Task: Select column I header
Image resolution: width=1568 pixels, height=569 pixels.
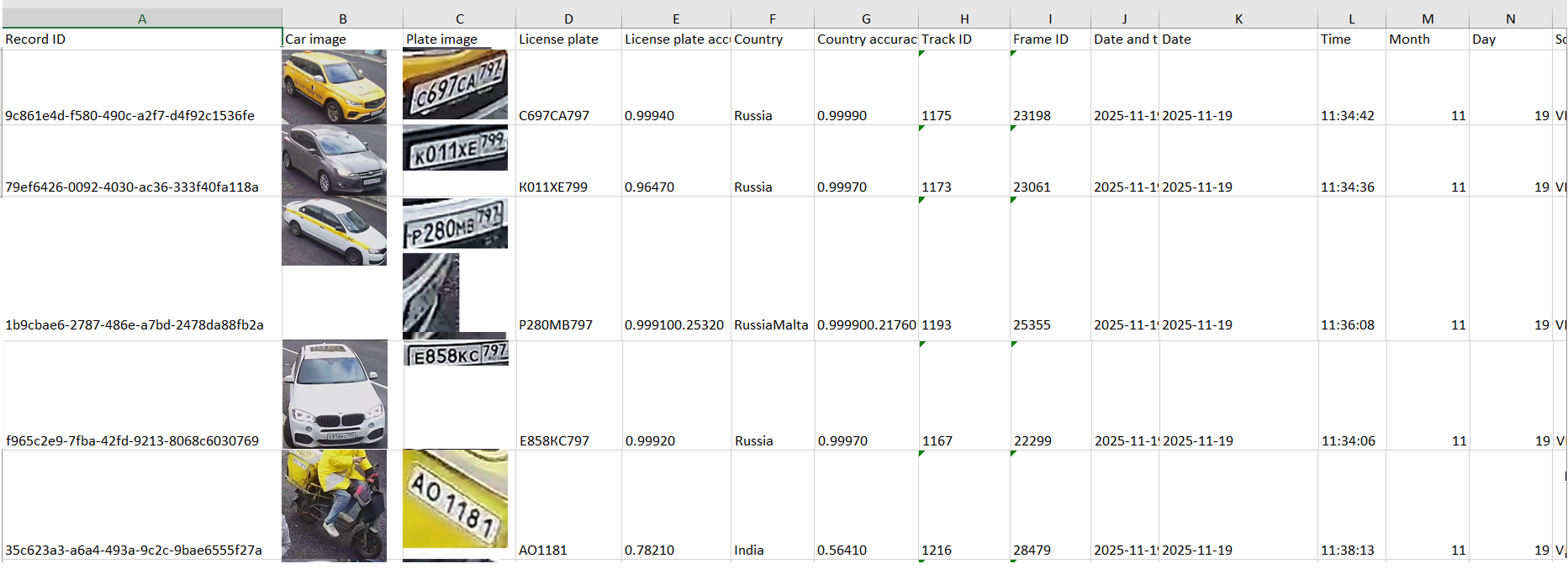Action: point(1050,18)
